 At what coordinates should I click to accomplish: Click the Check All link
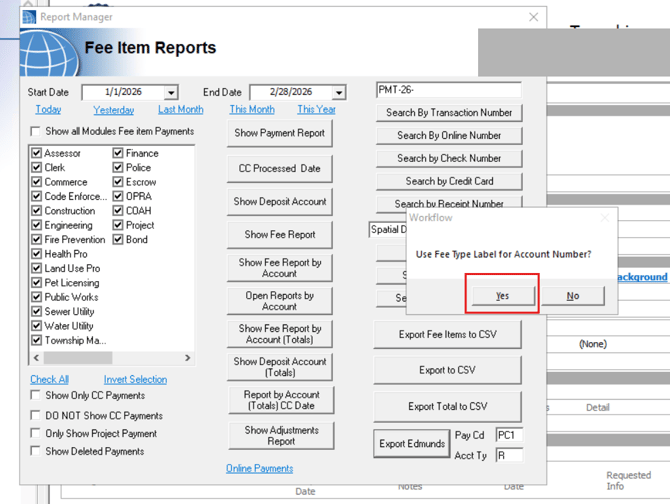coord(49,379)
